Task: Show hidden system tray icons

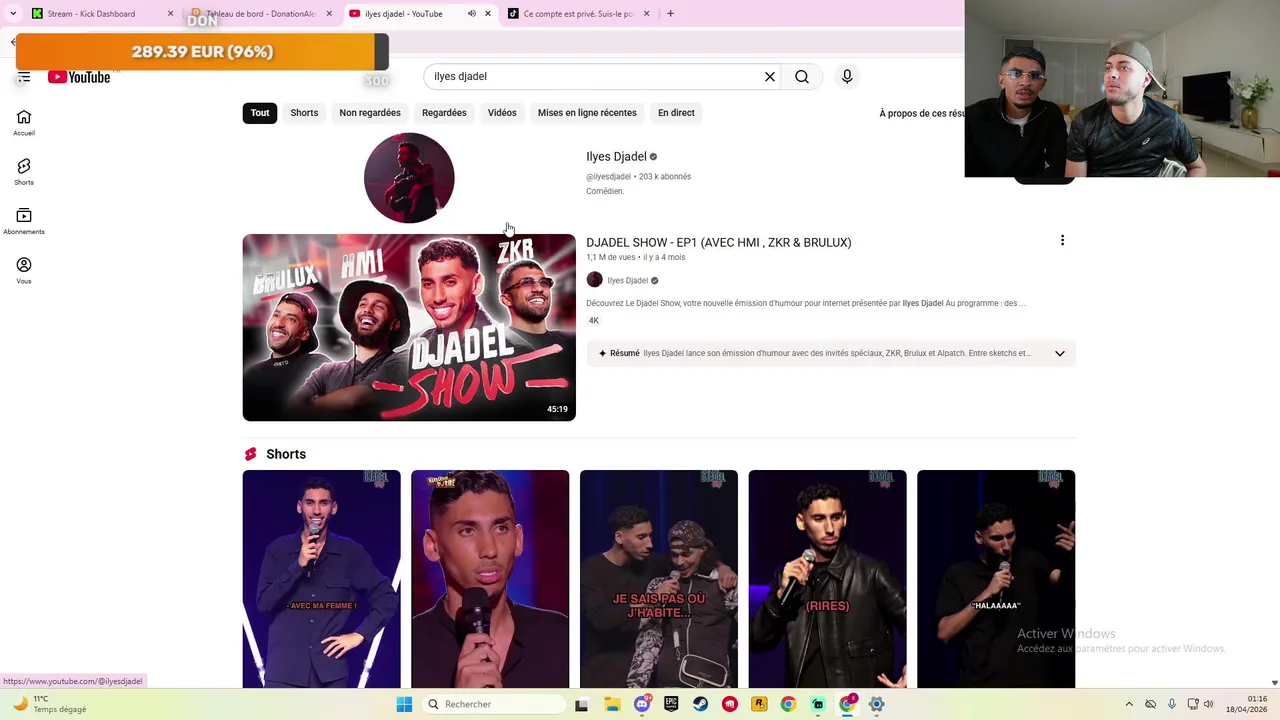Action: pyautogui.click(x=1129, y=704)
